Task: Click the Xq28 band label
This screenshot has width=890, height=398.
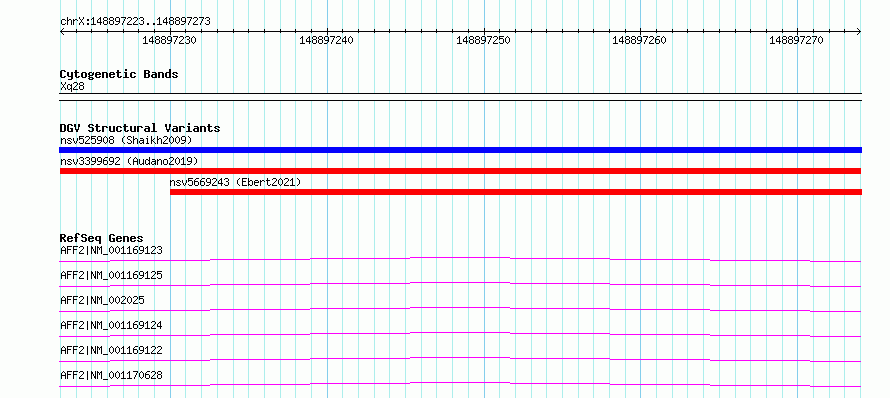Action: click(x=72, y=86)
